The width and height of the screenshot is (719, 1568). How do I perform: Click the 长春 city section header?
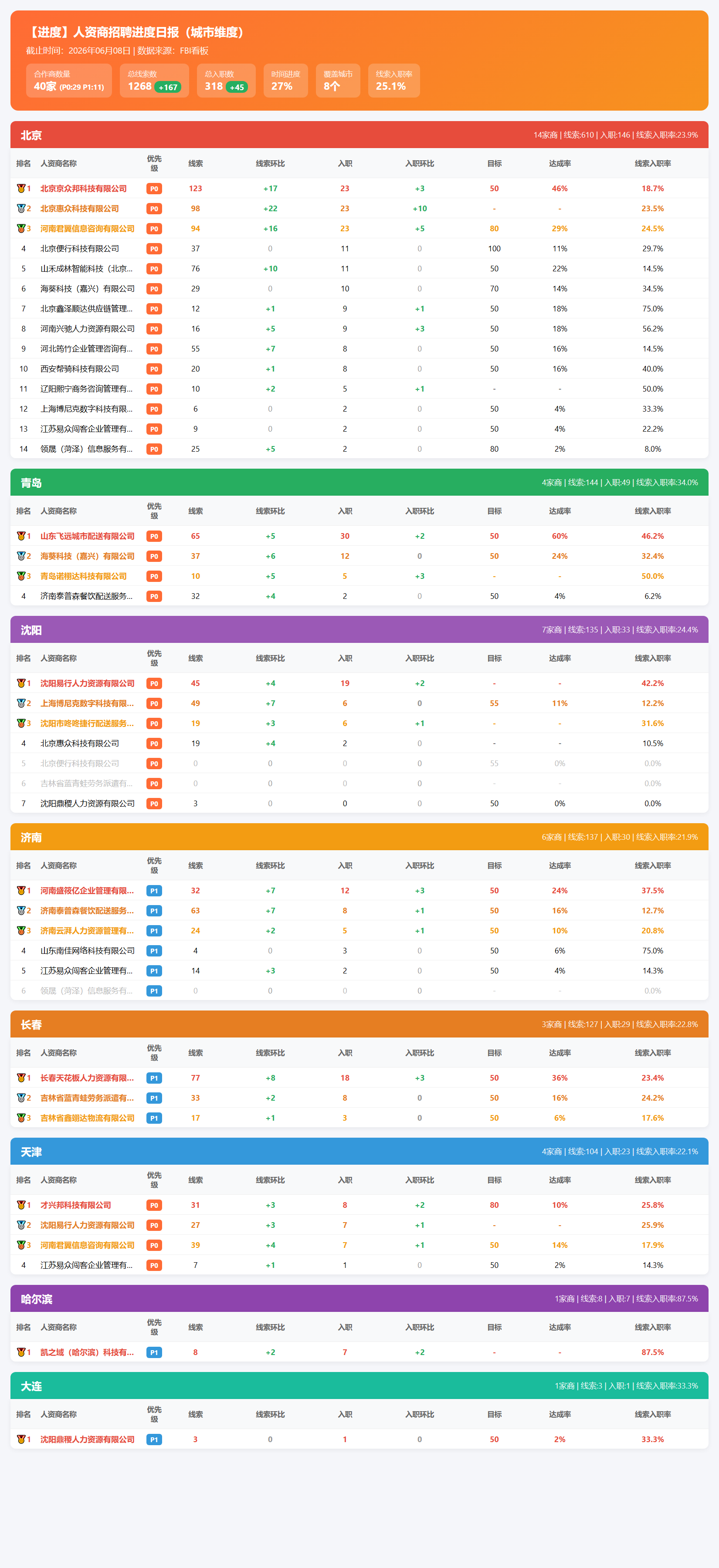[359, 1024]
